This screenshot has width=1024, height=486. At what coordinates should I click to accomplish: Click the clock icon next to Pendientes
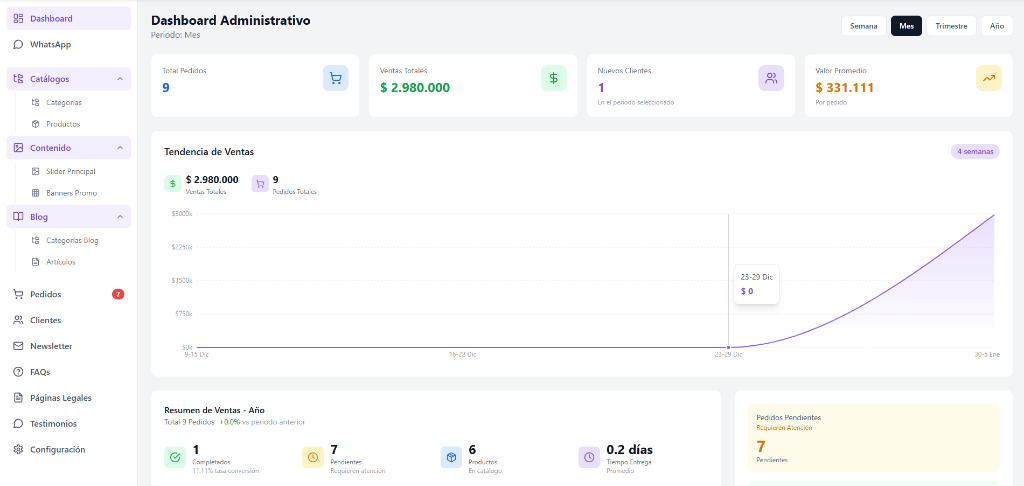(x=313, y=457)
